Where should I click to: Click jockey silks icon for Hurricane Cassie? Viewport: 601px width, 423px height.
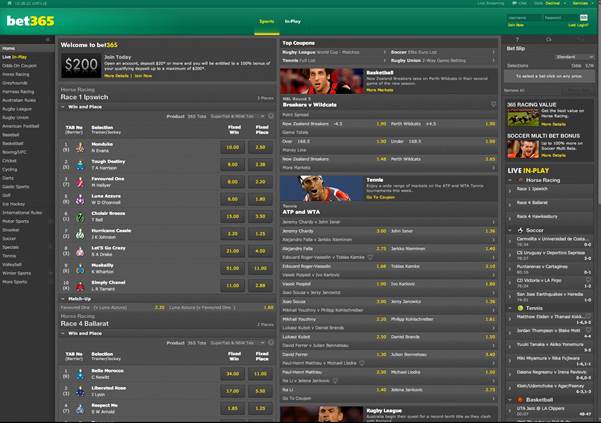point(80,234)
